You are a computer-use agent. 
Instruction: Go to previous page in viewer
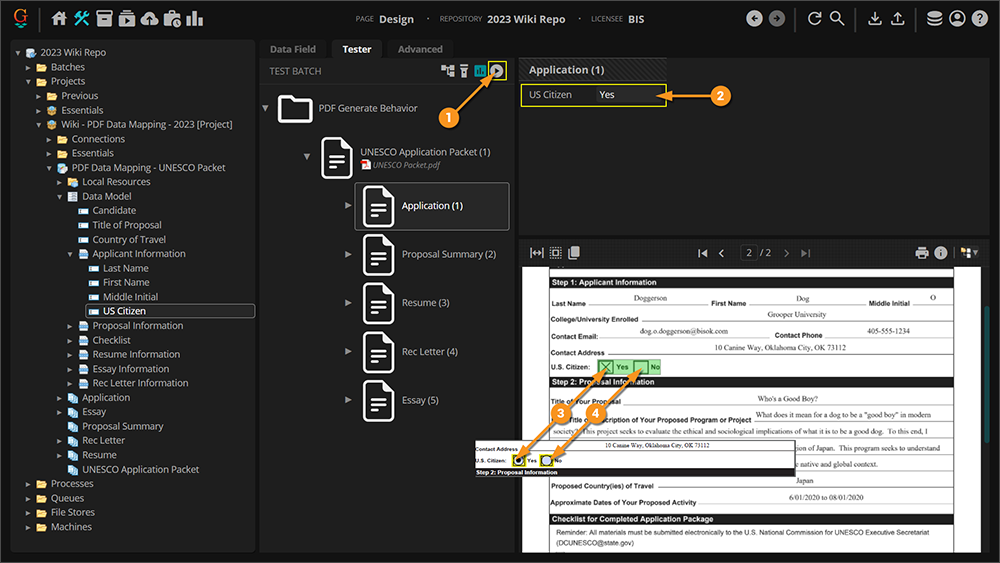pos(722,253)
